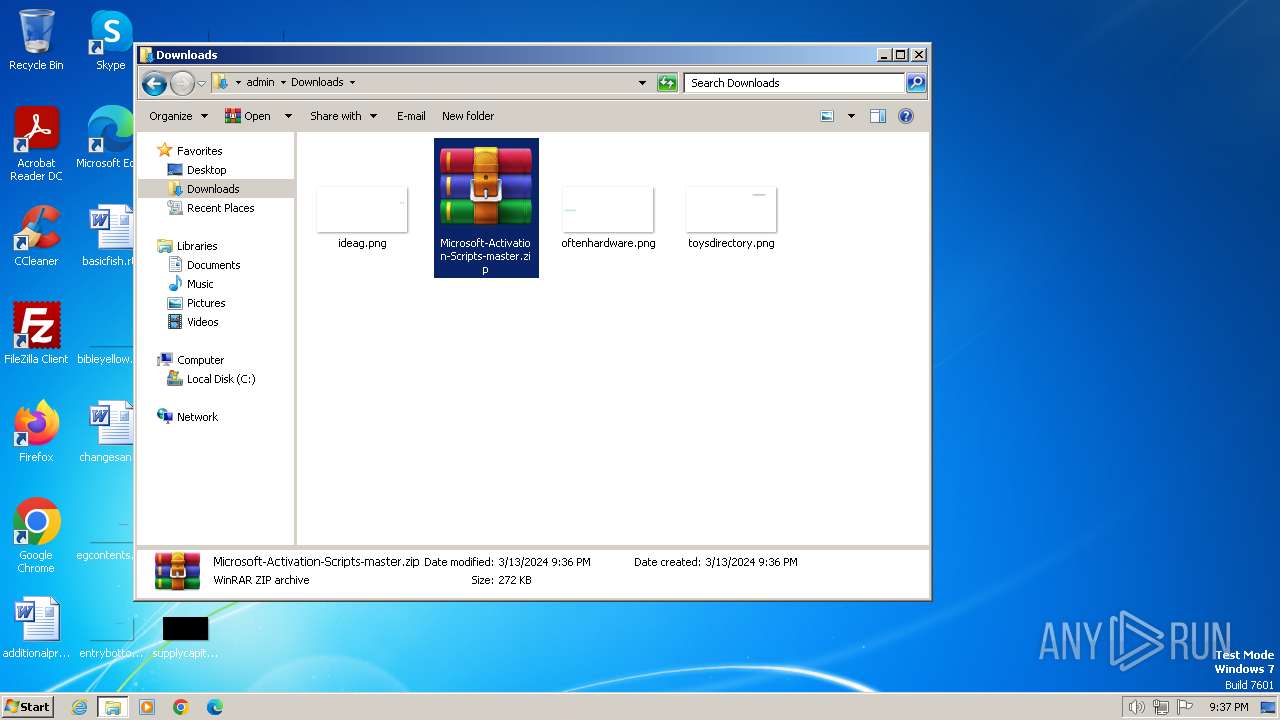Go back with Explorer back arrow
This screenshot has height=720, width=1280.
pos(154,83)
